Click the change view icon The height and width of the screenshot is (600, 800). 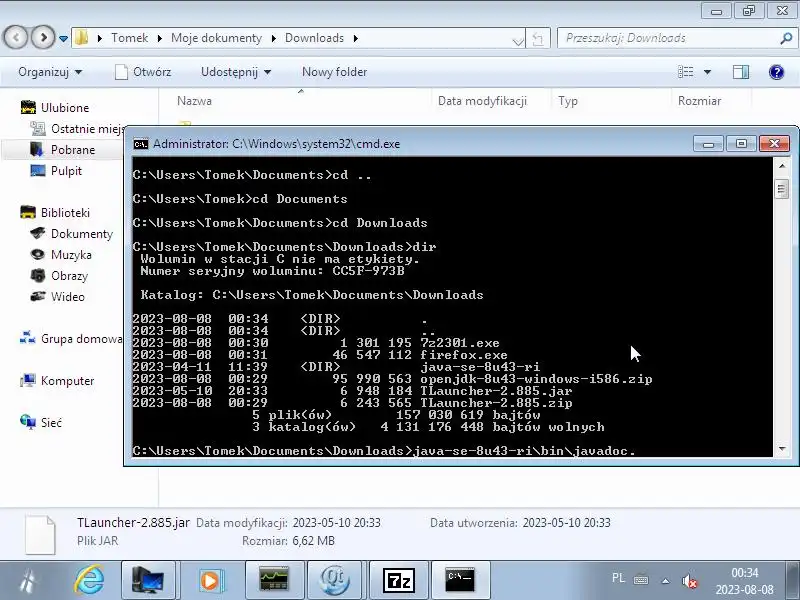[685, 72]
